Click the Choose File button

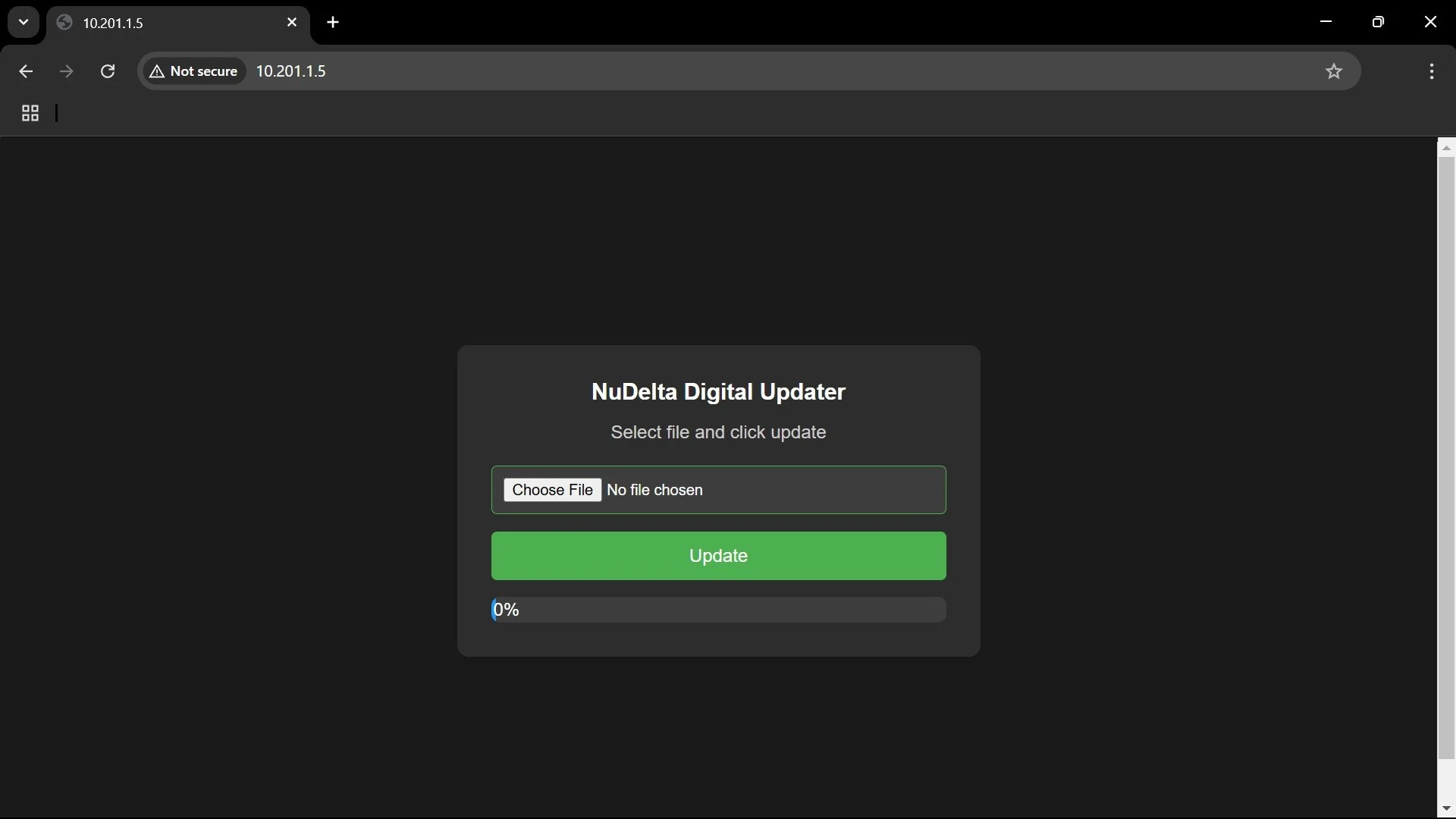tap(552, 490)
